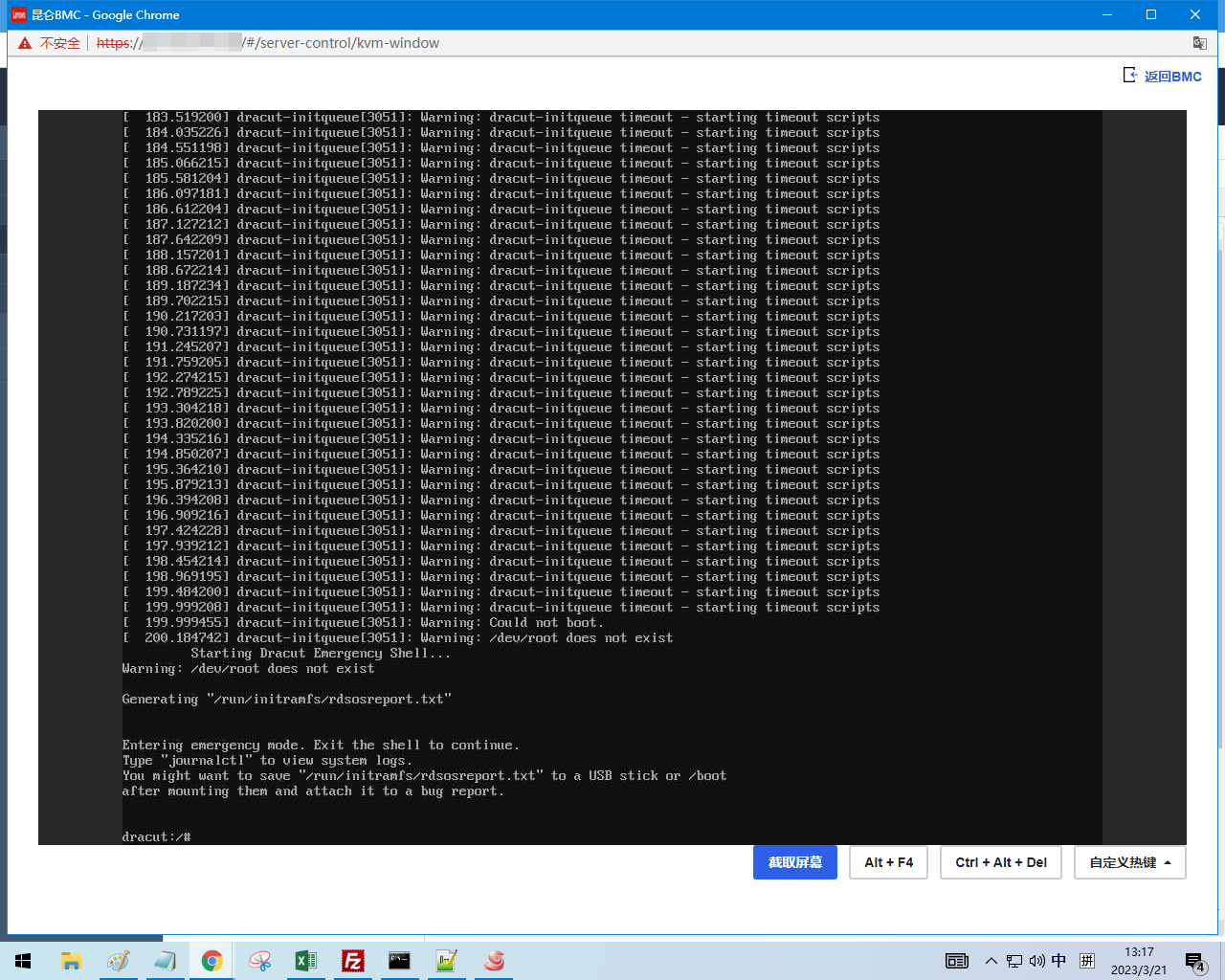Expand the 自定义热键 dropdown
Viewport: 1225px width, 980px height.
1129,862
